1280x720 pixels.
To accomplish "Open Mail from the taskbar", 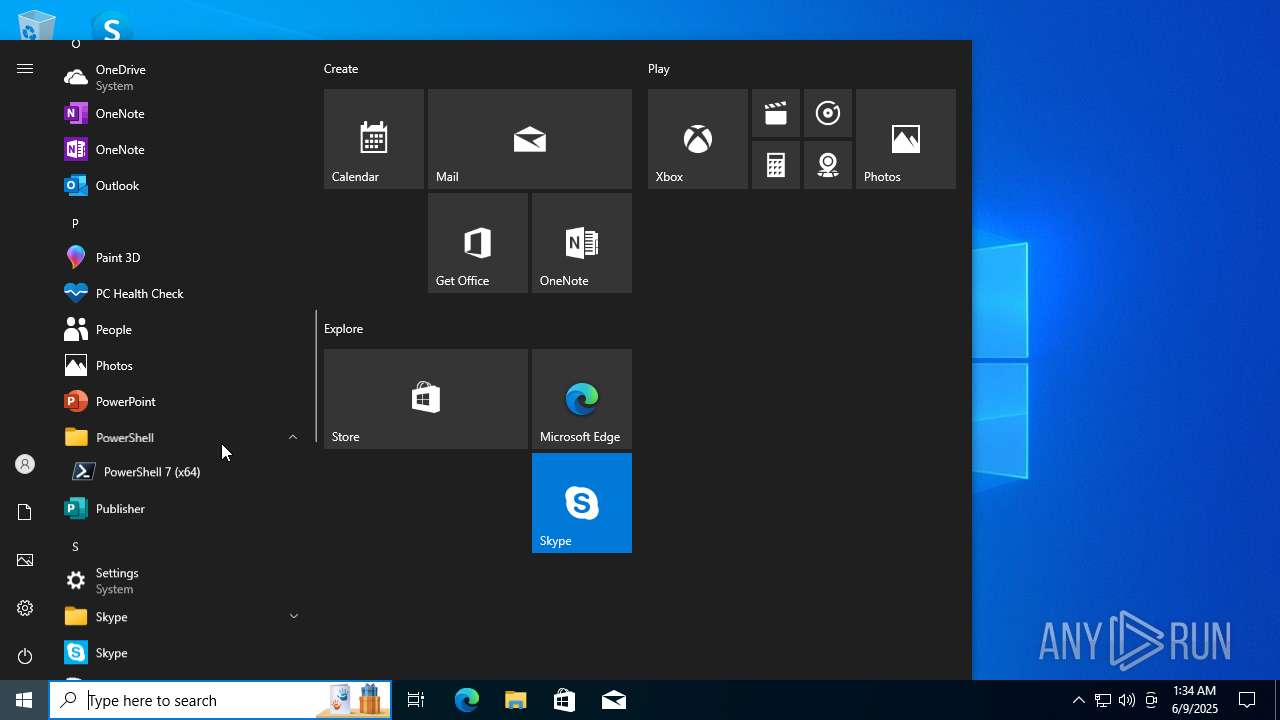I will coord(614,700).
